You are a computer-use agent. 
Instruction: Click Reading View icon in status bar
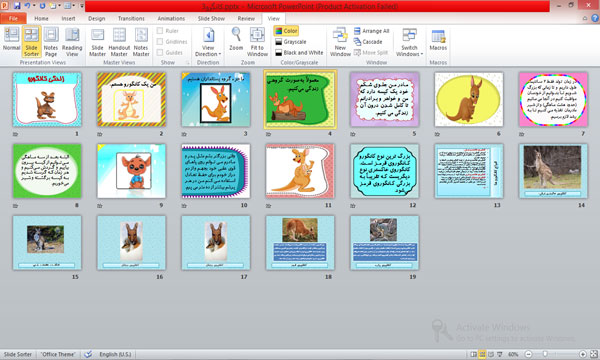click(491, 354)
